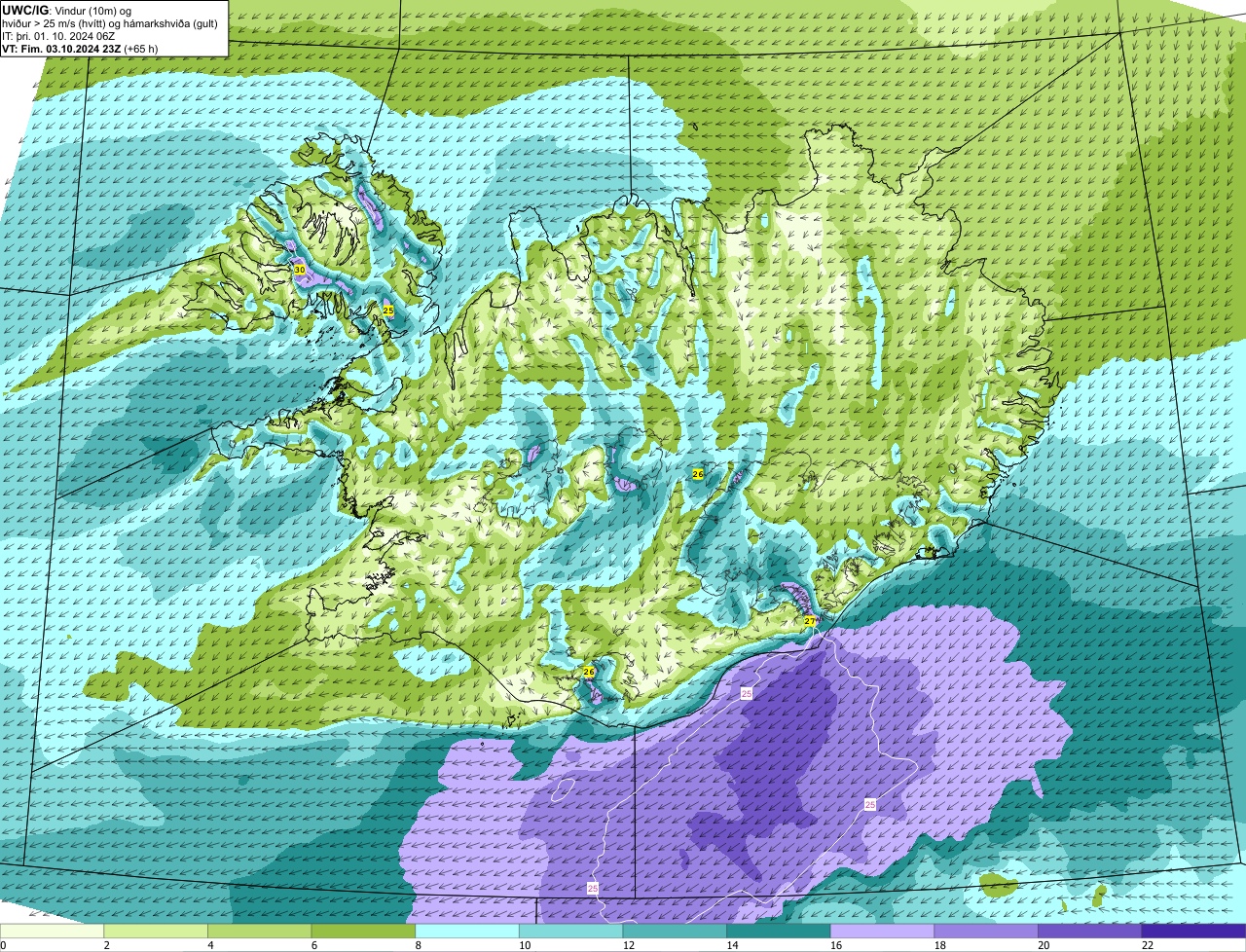This screenshot has height=952, width=1246.
Task: Choose the 8–10 m/s light cyan legend swatch
Action: click(x=467, y=931)
